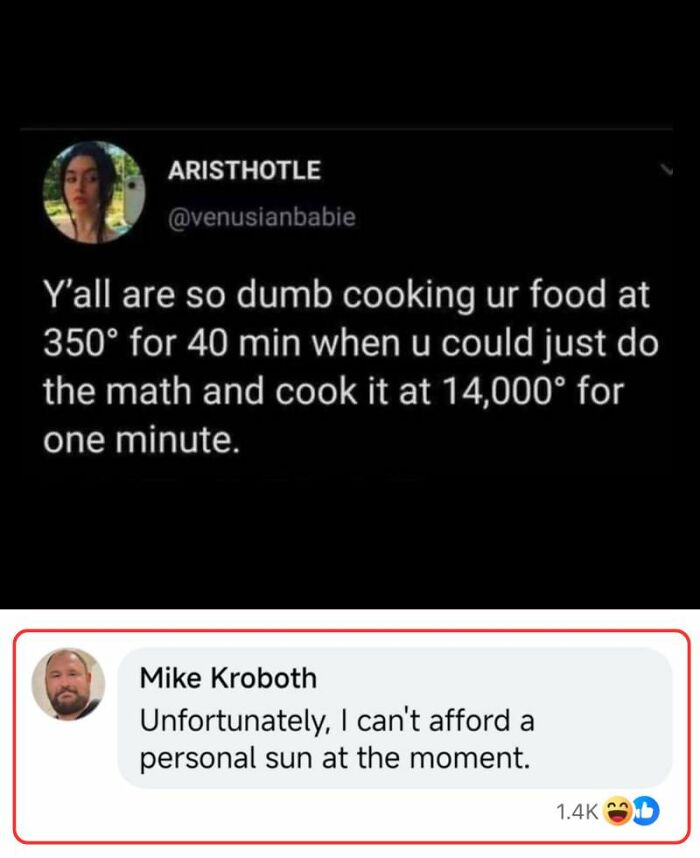Select the ARISTHOTLE display name

click(243, 171)
